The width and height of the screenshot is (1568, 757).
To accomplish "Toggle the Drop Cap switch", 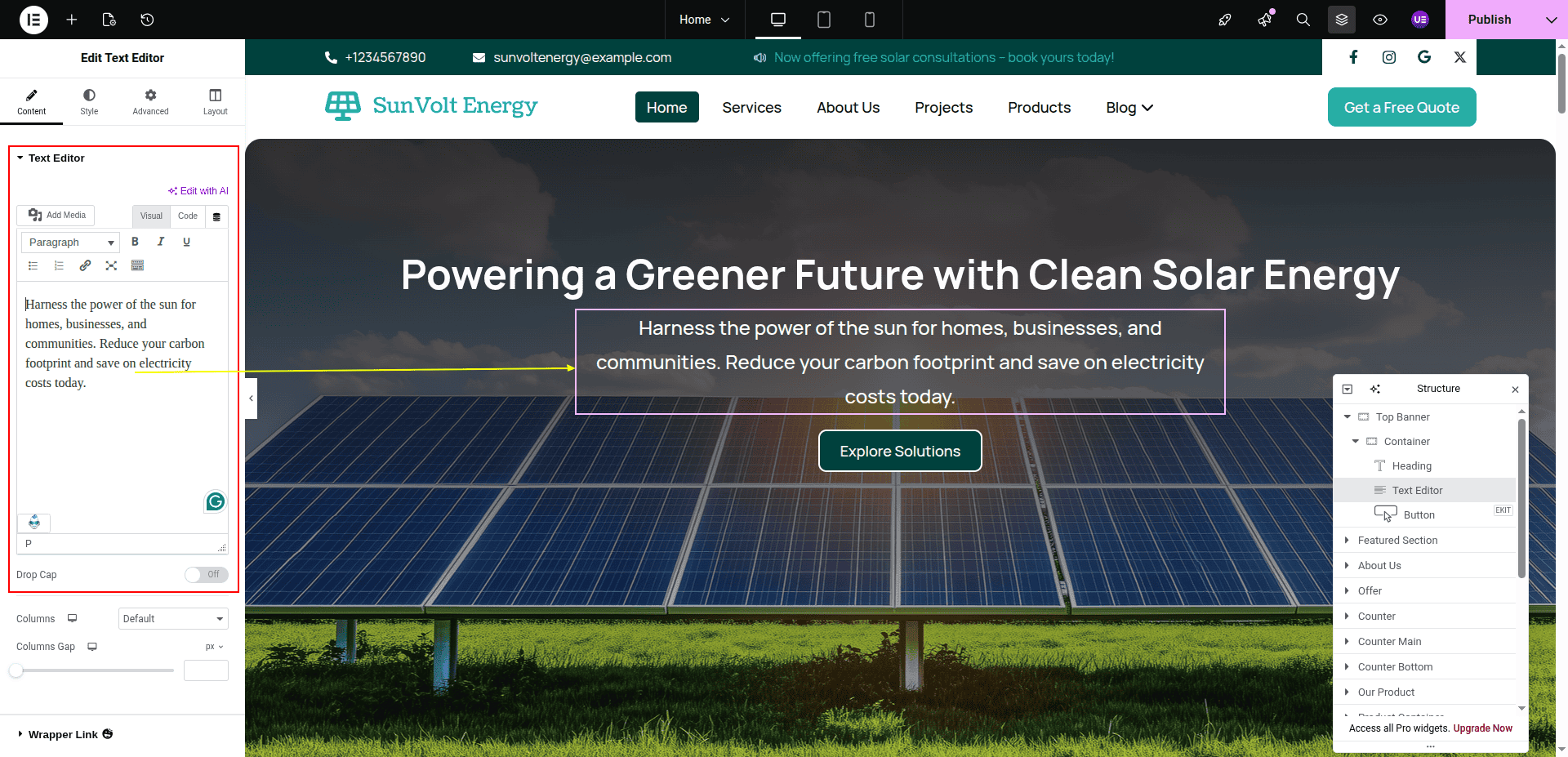I will 206,575.
